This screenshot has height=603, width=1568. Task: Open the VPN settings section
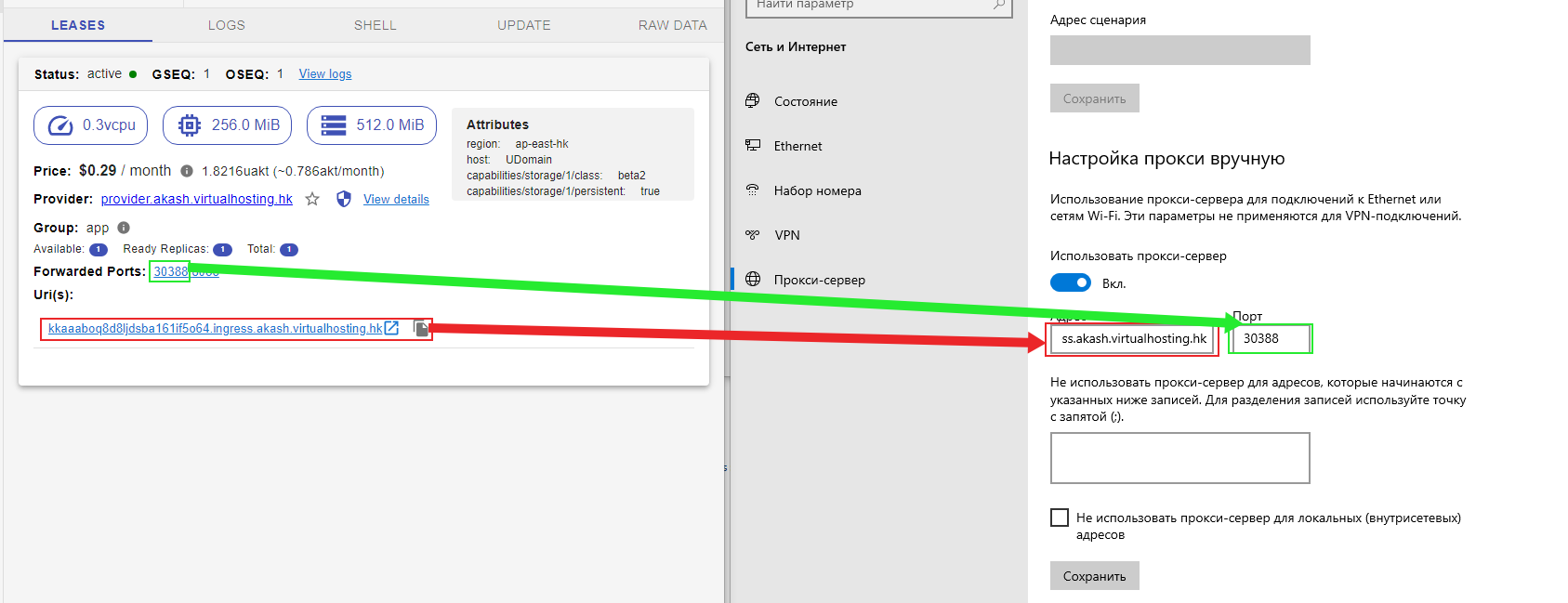click(786, 235)
